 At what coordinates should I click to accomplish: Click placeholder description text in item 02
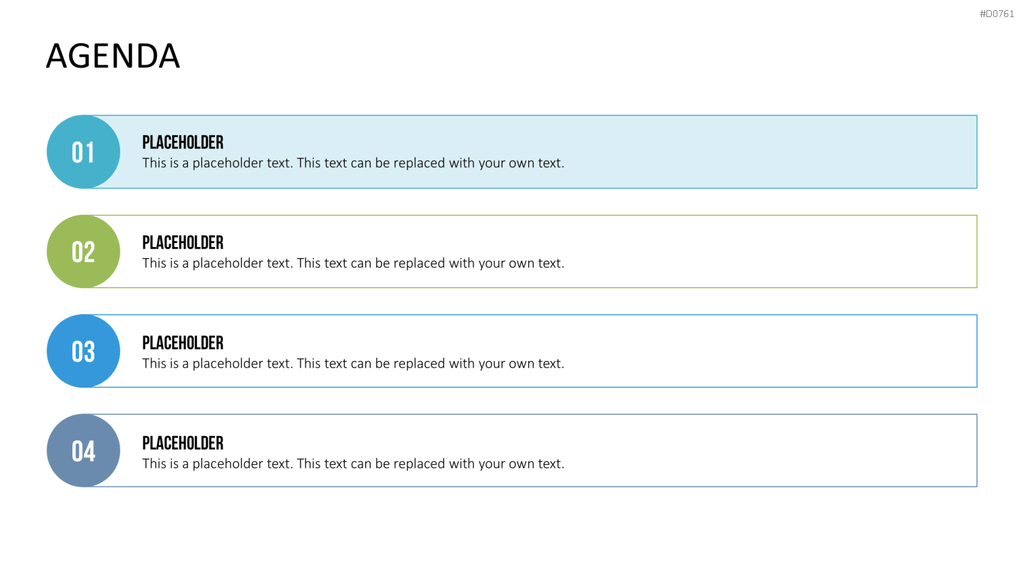pos(353,263)
